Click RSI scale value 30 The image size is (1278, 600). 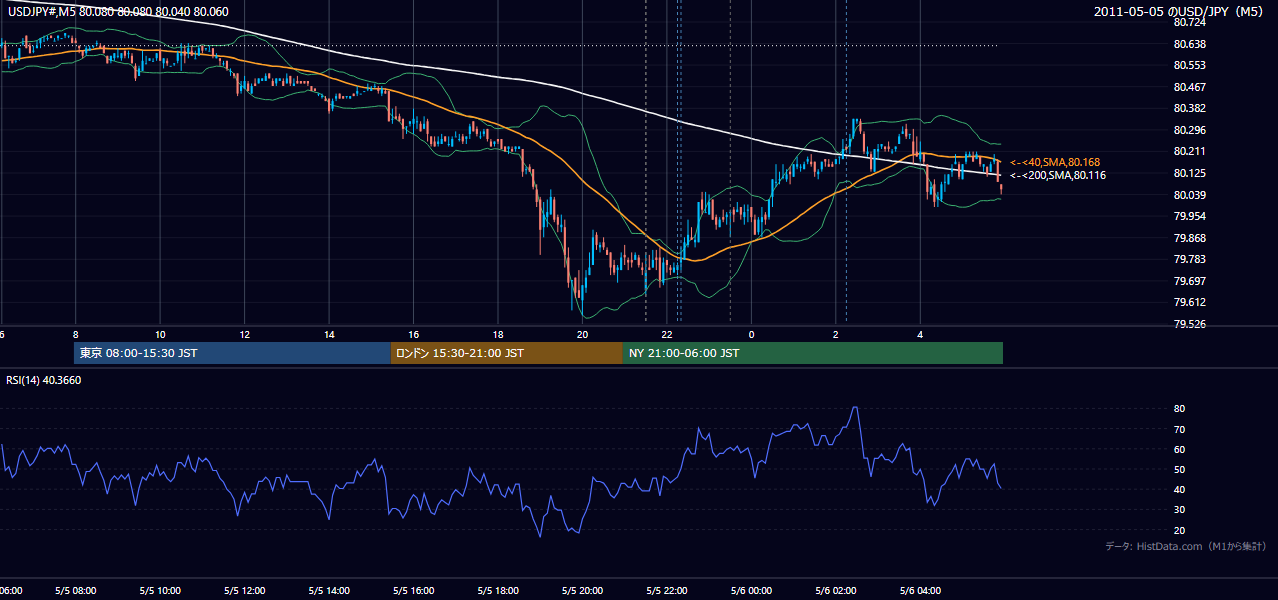pyautogui.click(x=1179, y=510)
